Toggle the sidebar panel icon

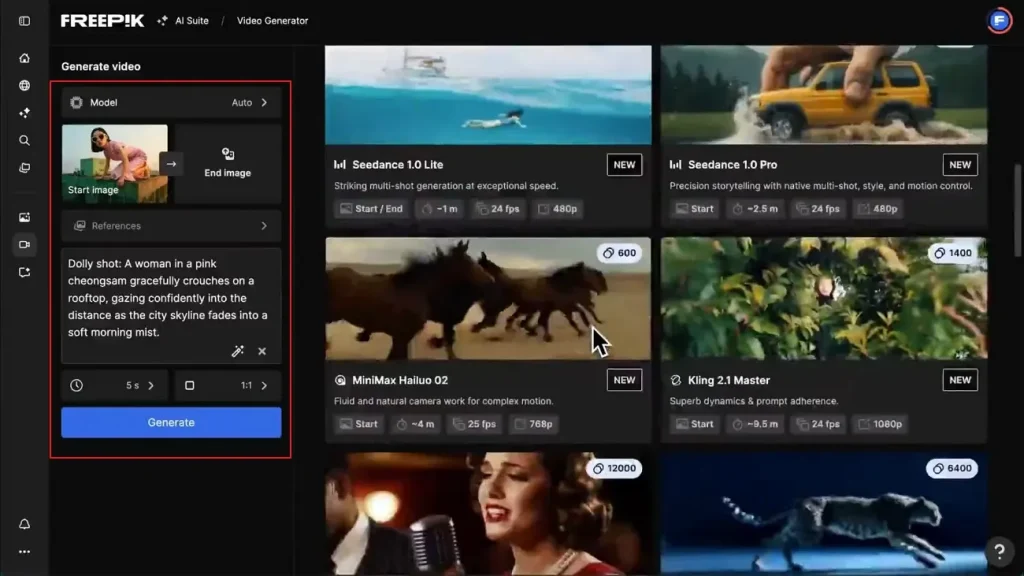(24, 21)
